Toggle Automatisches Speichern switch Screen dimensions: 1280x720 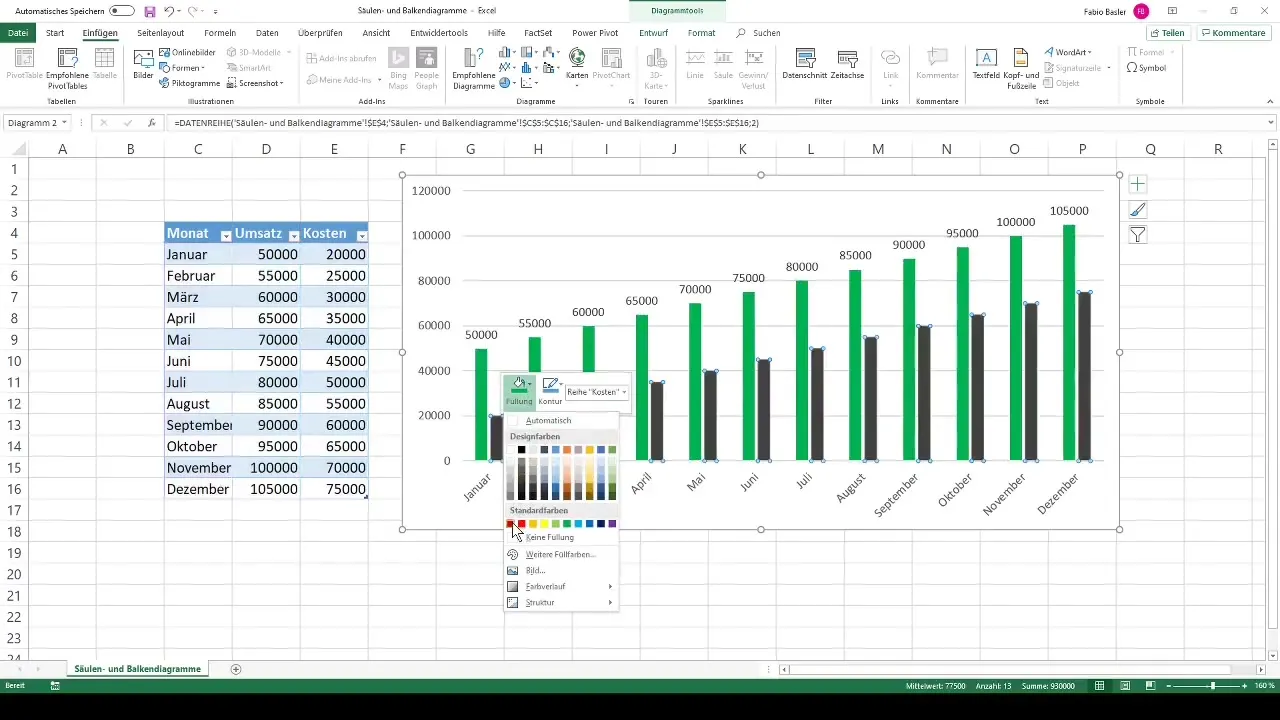(x=122, y=11)
